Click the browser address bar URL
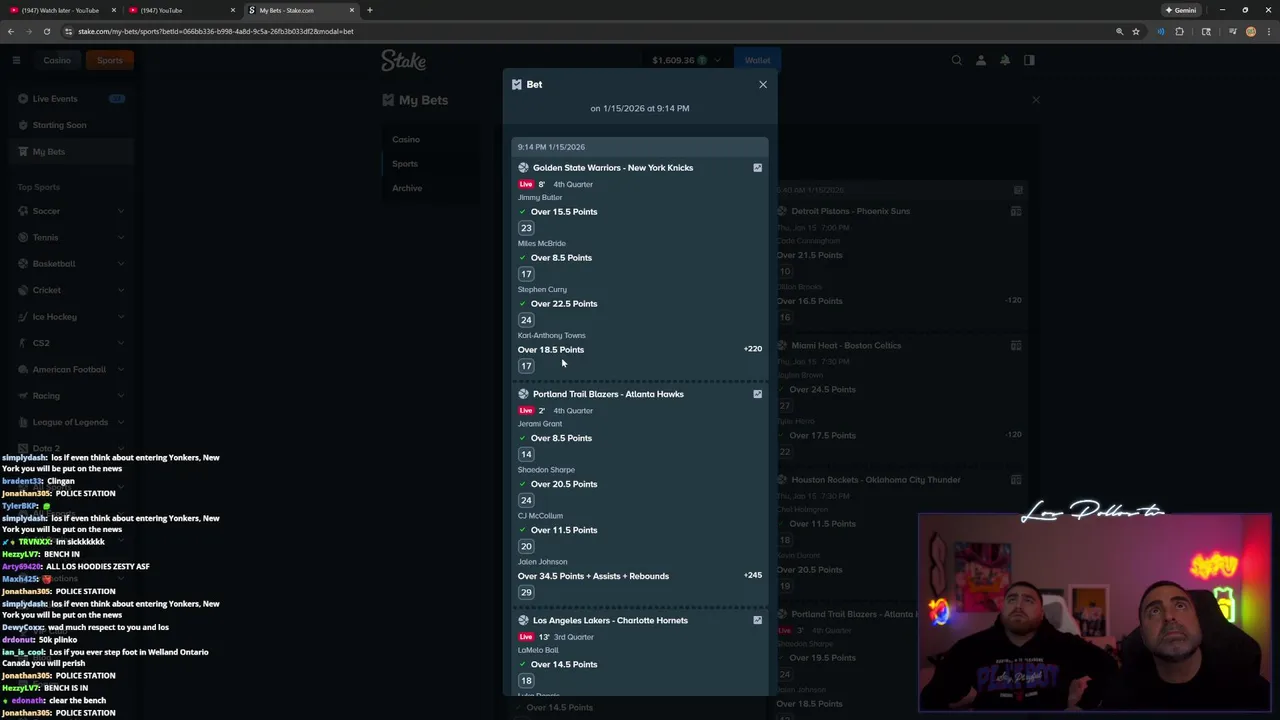The width and height of the screenshot is (1280, 720). click(x=216, y=31)
